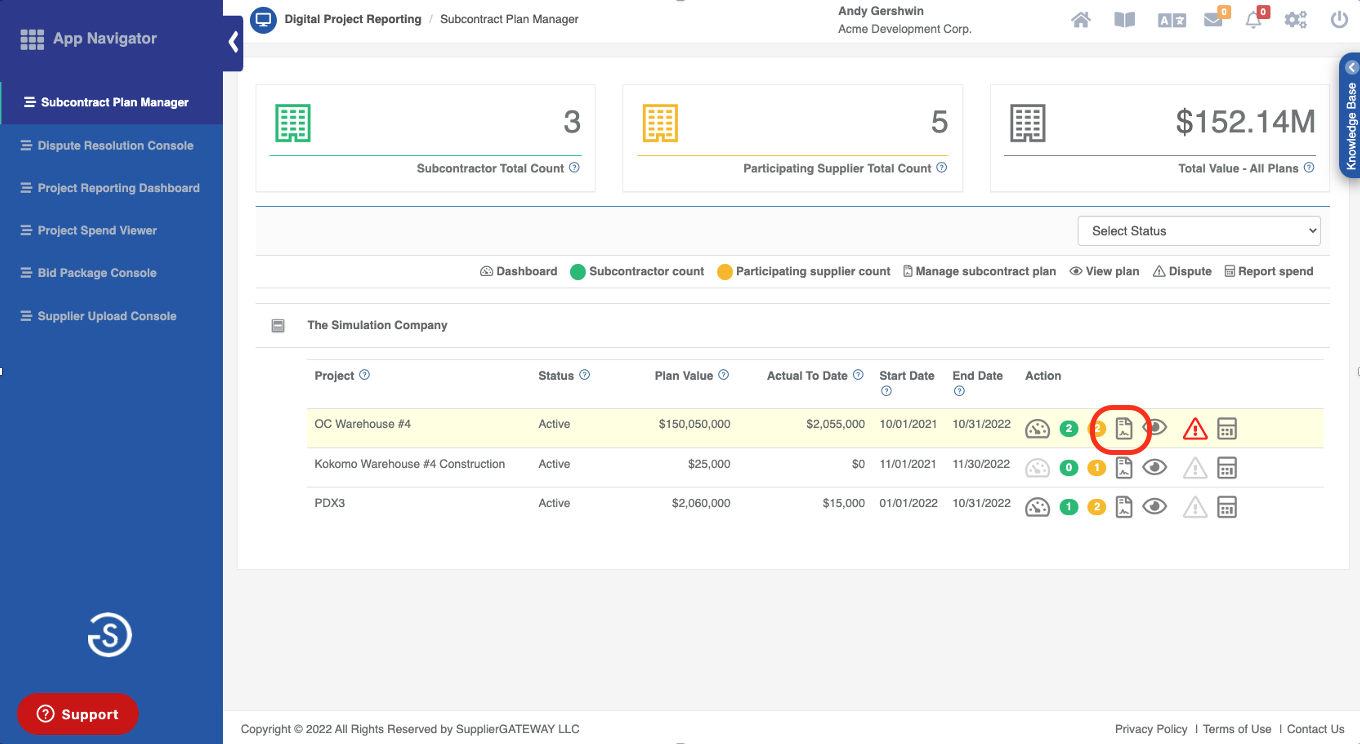Open the mail inbox icon

[x=1213, y=20]
